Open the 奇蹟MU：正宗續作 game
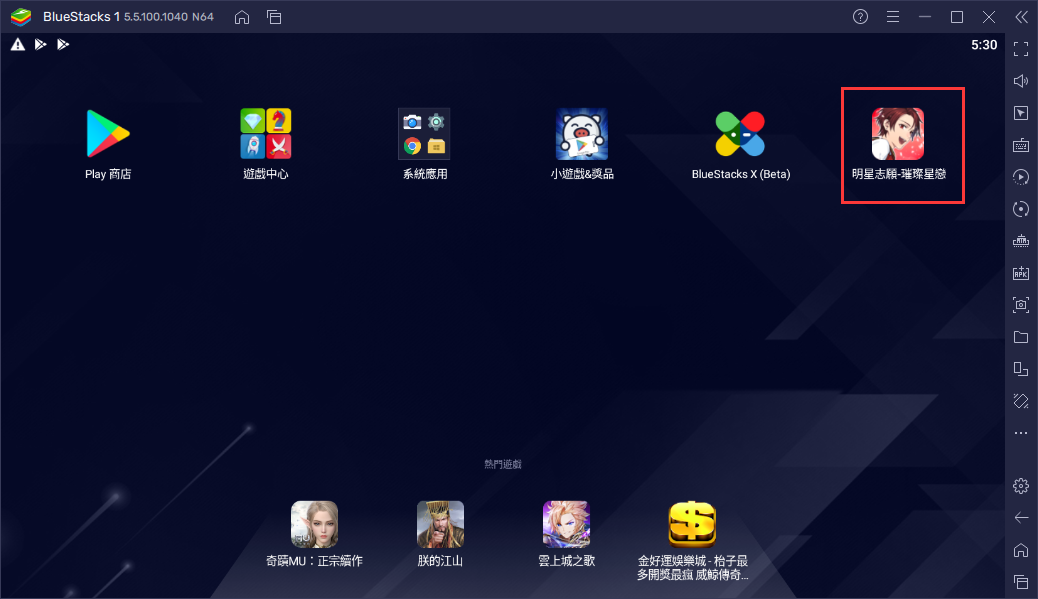 pos(314,524)
